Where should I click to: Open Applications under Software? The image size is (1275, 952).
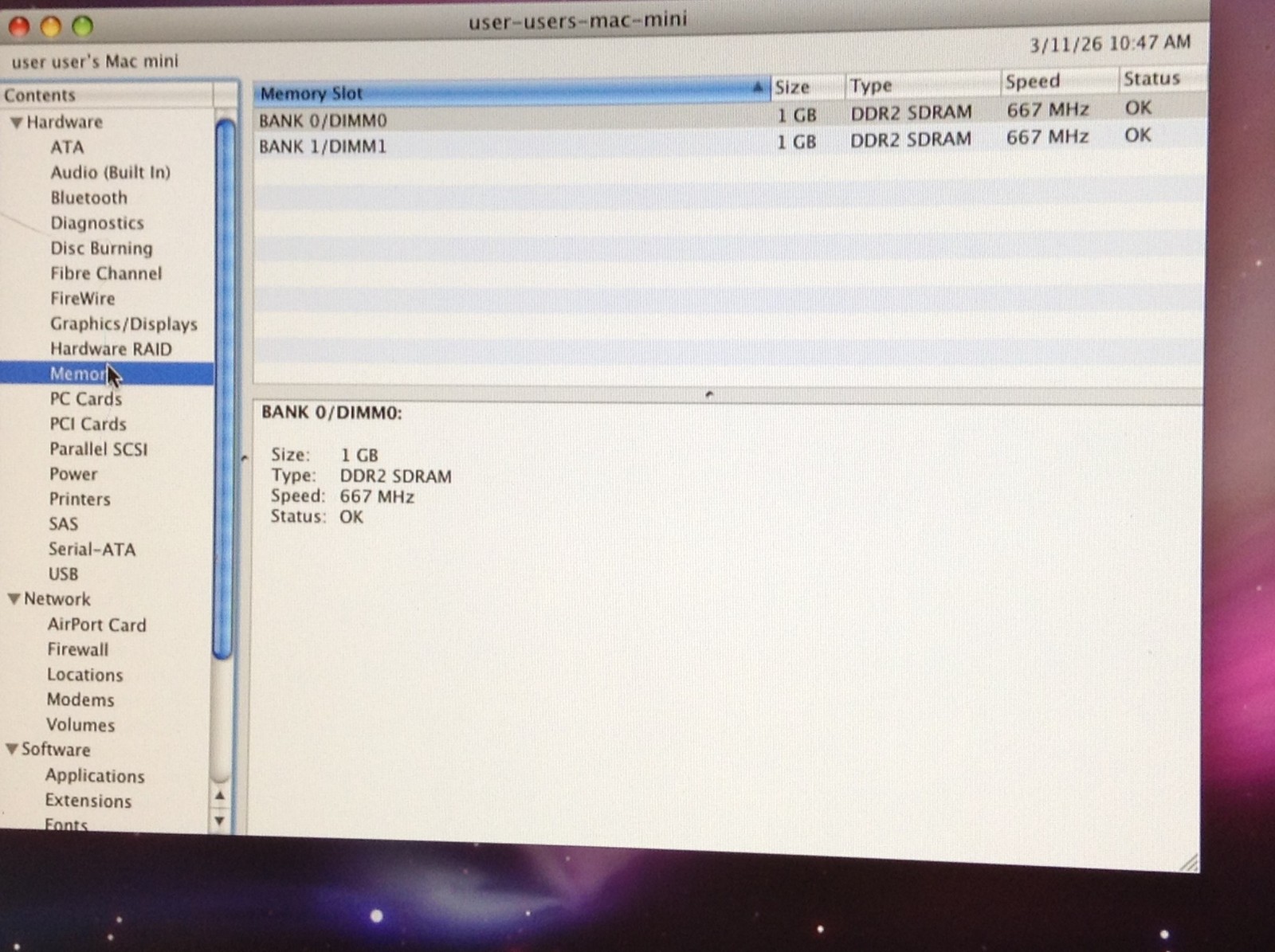tap(95, 776)
